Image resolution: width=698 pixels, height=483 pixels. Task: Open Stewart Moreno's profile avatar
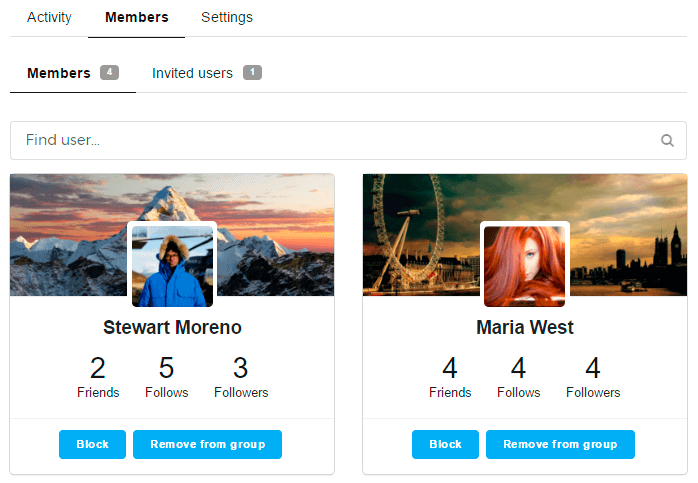[172, 266]
